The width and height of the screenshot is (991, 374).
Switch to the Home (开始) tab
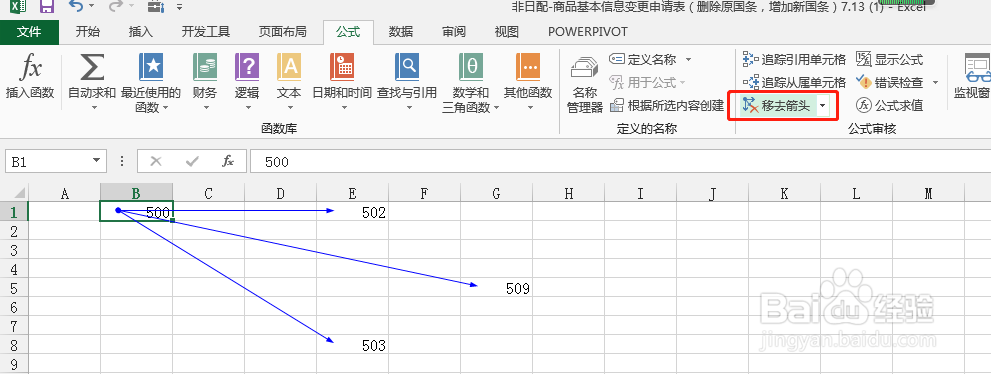pyautogui.click(x=87, y=32)
